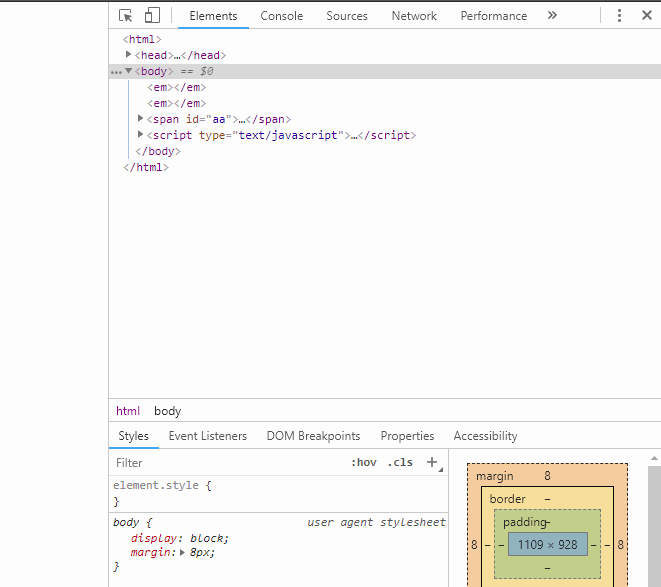
Task: Expand the span id aa node
Action: (140, 118)
